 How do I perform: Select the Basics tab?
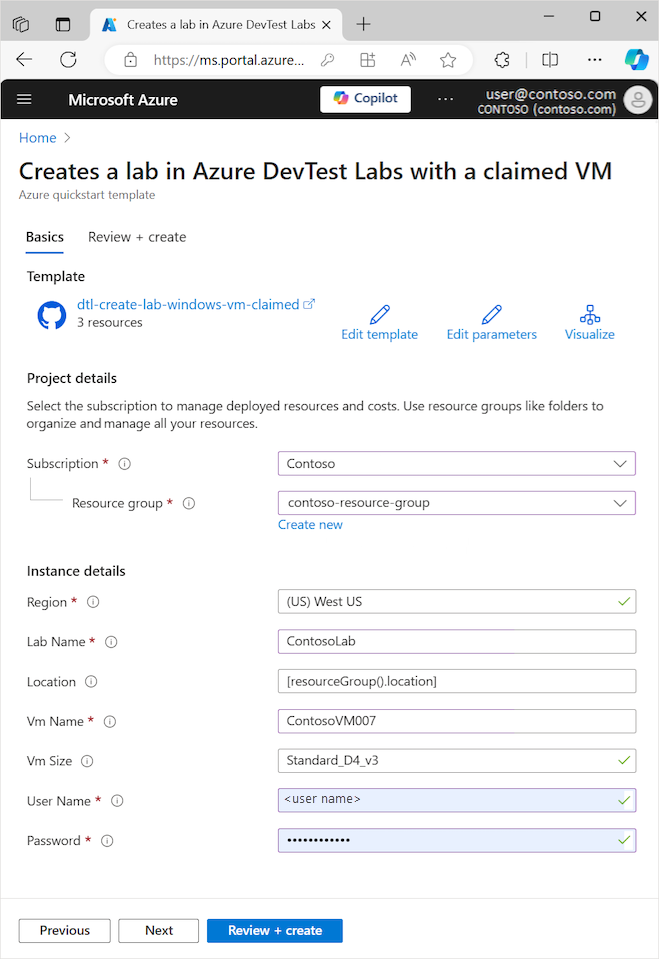44,237
